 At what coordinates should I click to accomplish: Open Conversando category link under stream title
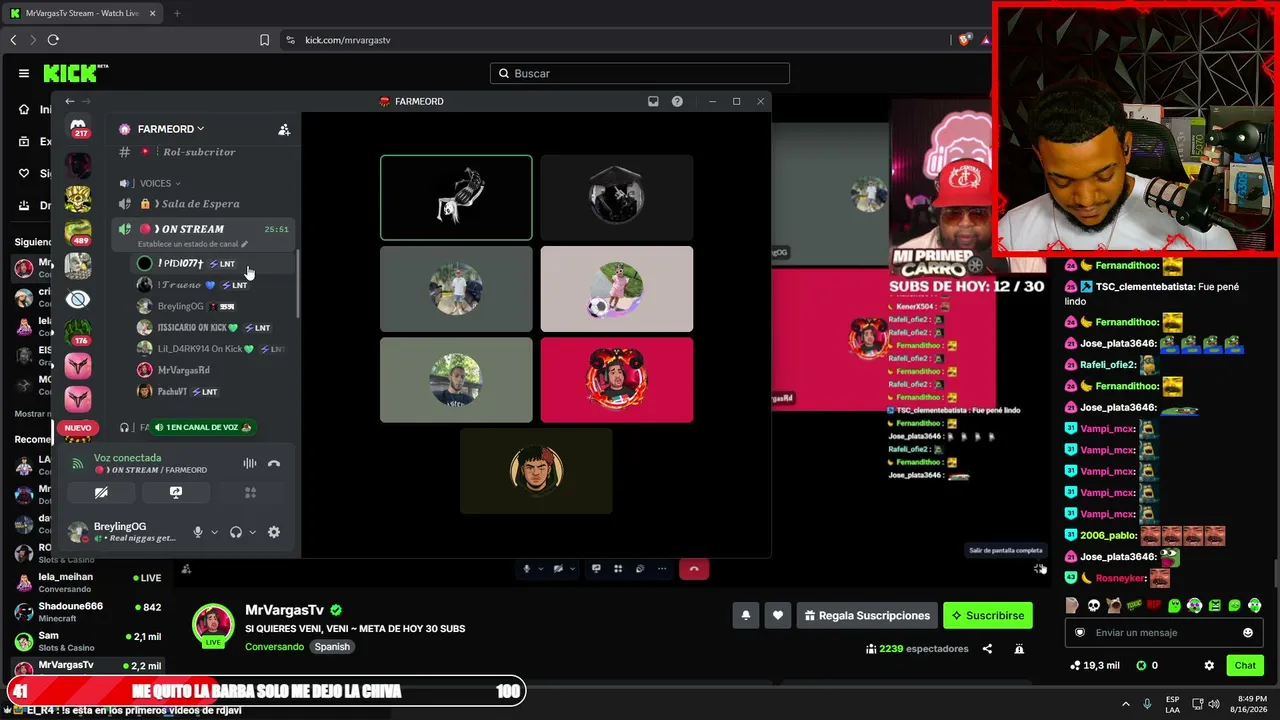click(274, 647)
